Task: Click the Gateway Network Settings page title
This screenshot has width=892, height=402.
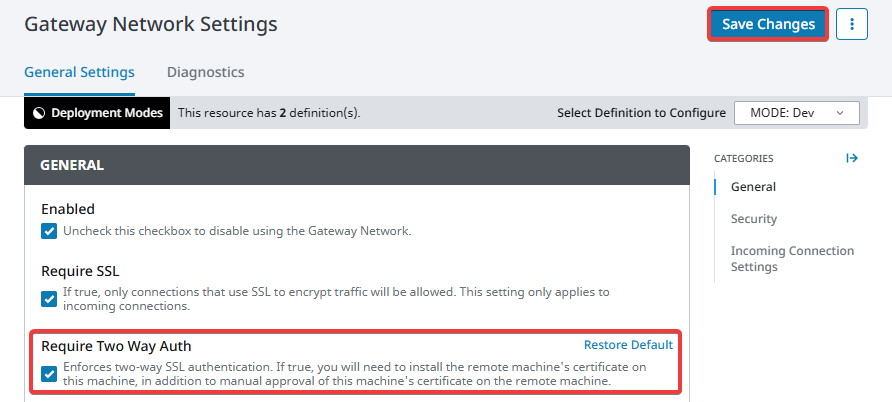Action: pyautogui.click(x=151, y=23)
